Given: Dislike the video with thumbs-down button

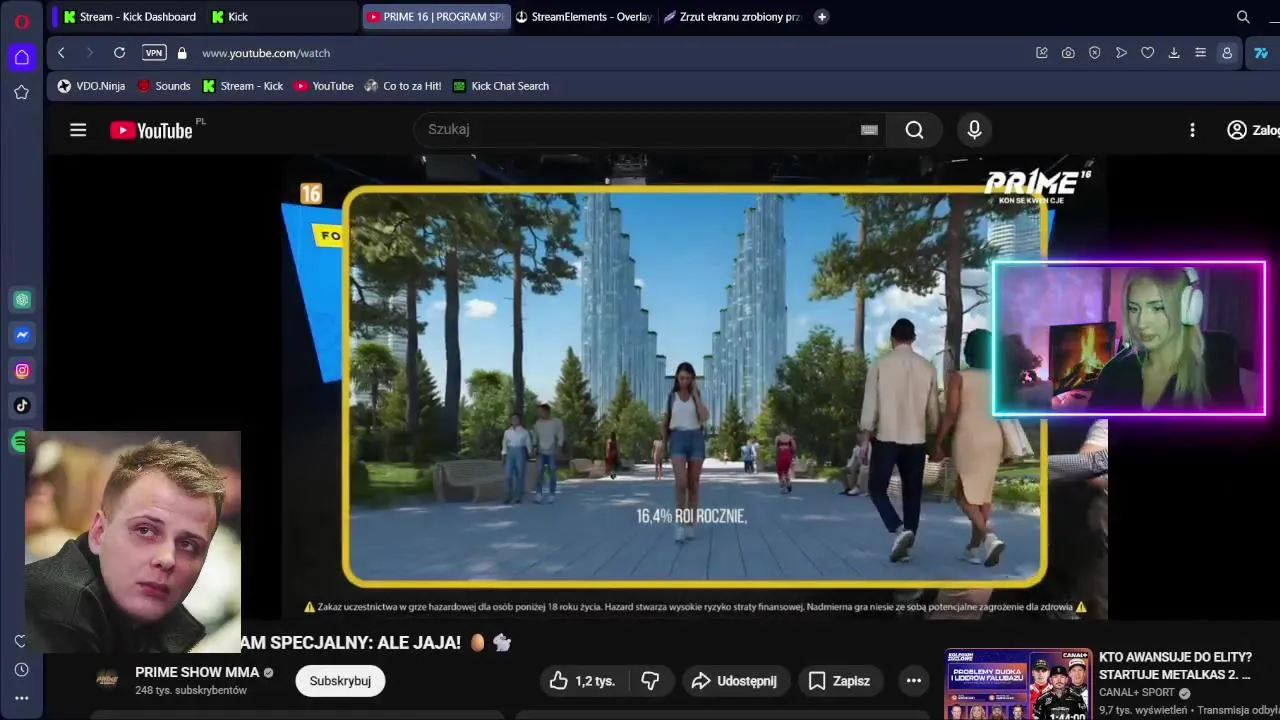Looking at the screenshot, I should pos(650,681).
